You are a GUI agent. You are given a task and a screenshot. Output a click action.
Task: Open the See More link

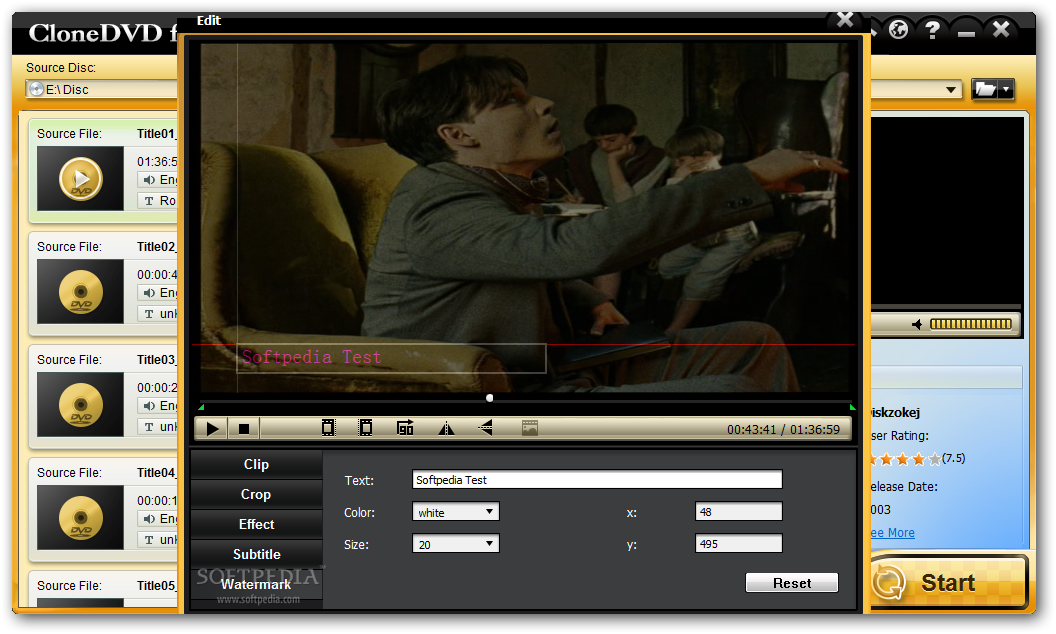click(x=893, y=532)
